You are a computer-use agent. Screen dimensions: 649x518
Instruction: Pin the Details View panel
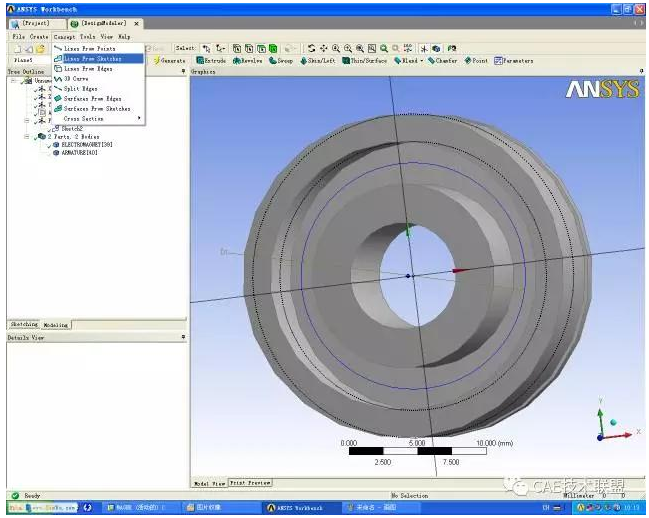tap(183, 337)
